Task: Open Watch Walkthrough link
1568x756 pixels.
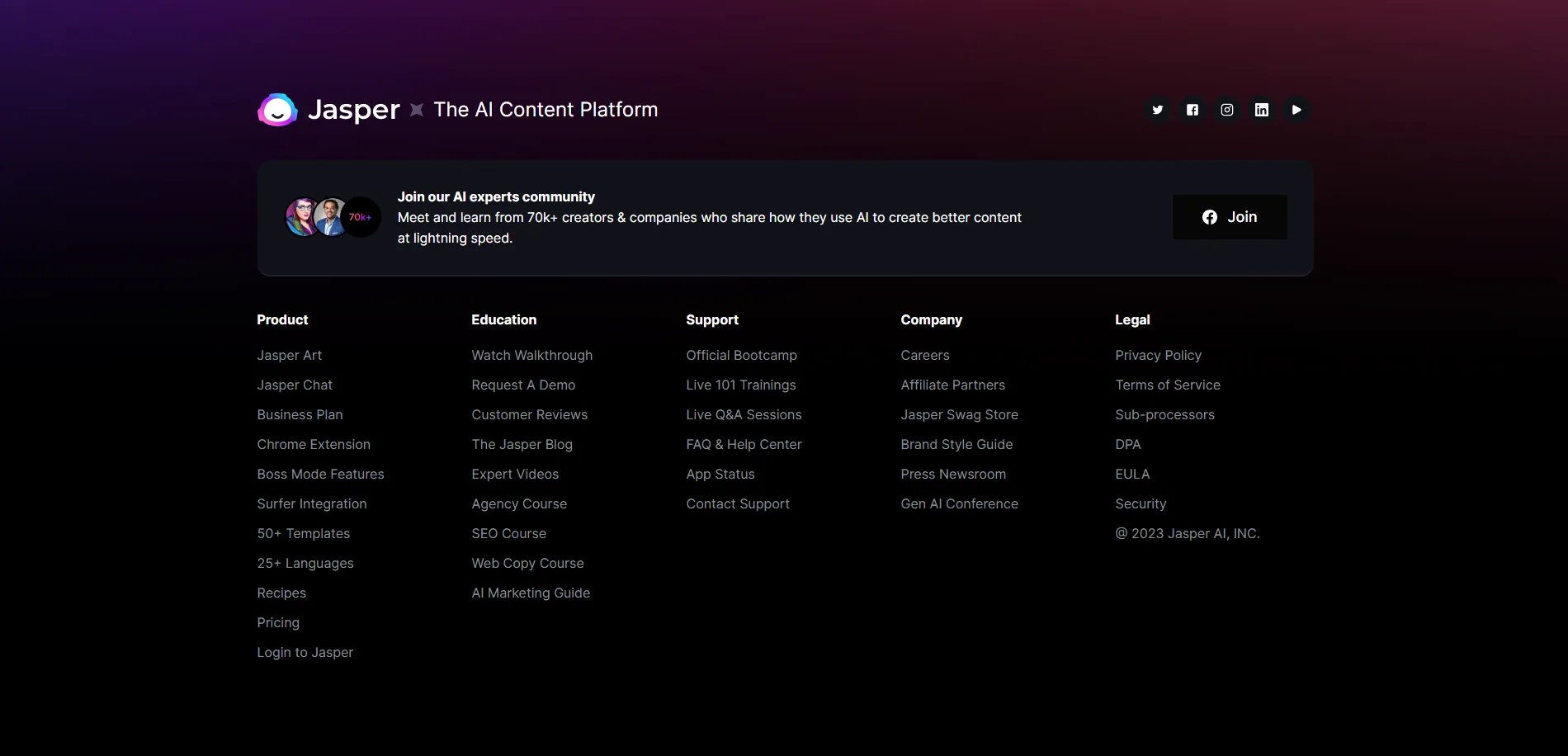Action: coord(532,355)
